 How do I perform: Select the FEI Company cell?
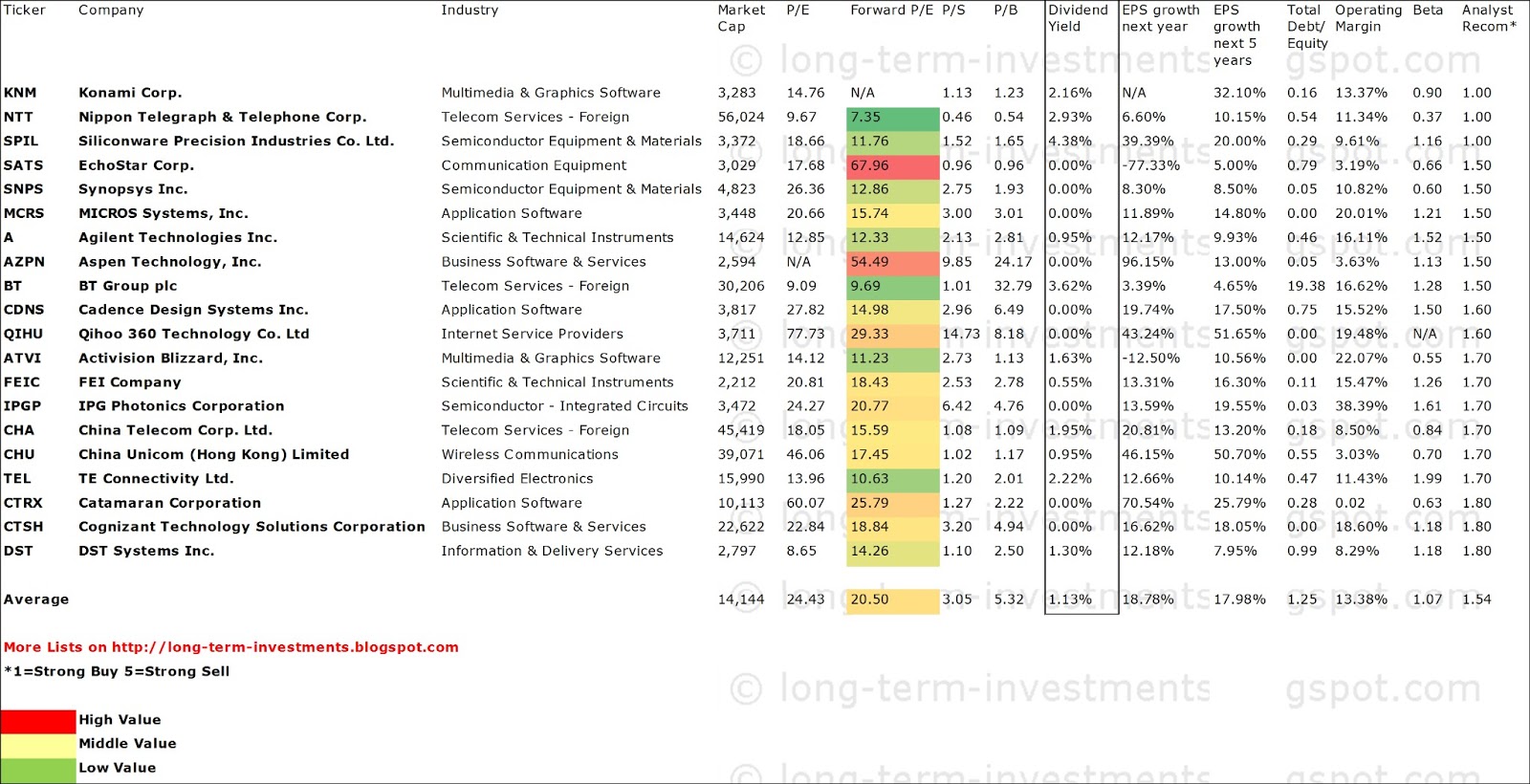coord(130,382)
